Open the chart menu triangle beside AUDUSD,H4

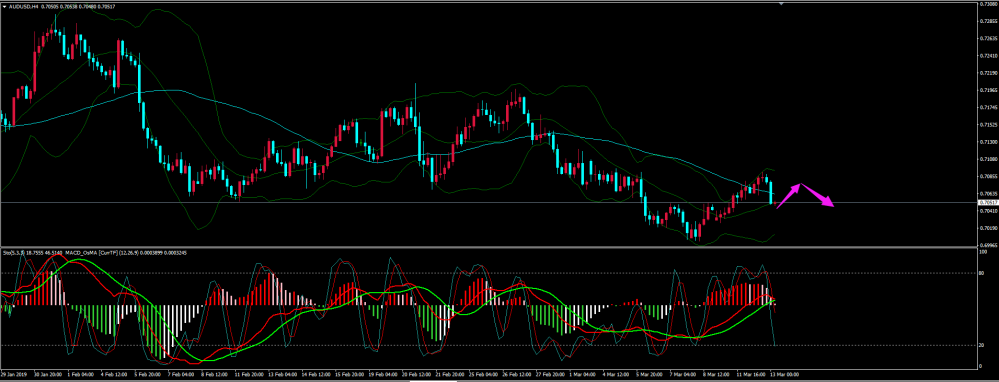click(x=4, y=6)
